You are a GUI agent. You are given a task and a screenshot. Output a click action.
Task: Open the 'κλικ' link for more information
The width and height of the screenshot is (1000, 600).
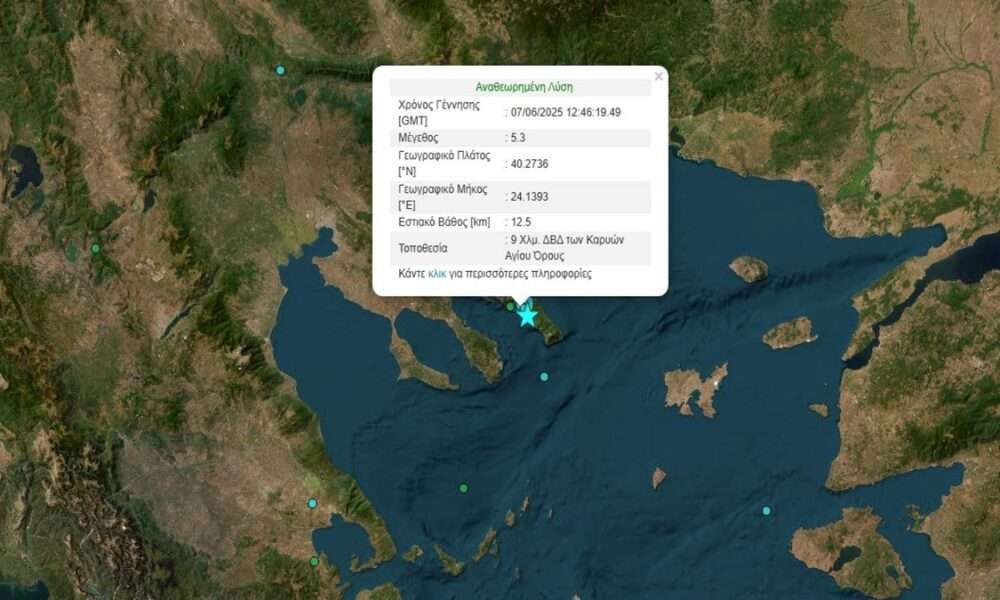coord(437,273)
